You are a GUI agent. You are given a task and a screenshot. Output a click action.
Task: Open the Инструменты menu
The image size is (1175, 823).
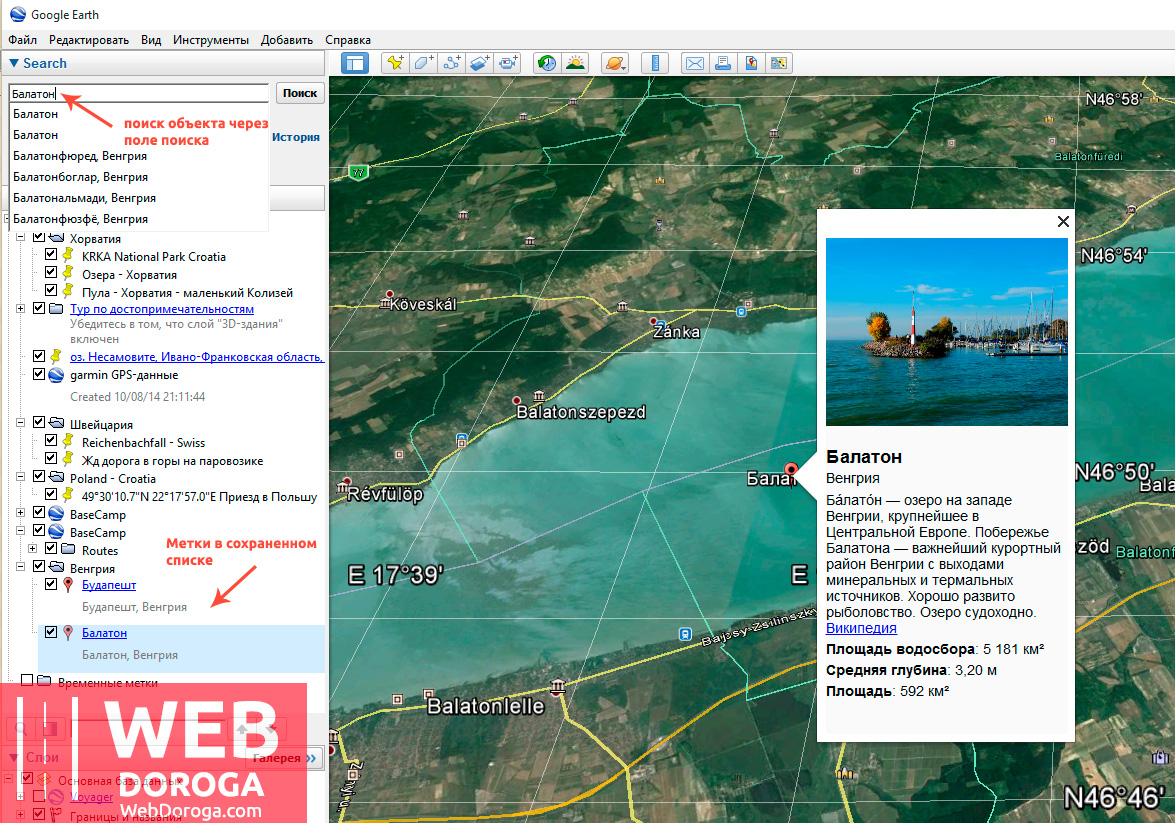(x=211, y=40)
